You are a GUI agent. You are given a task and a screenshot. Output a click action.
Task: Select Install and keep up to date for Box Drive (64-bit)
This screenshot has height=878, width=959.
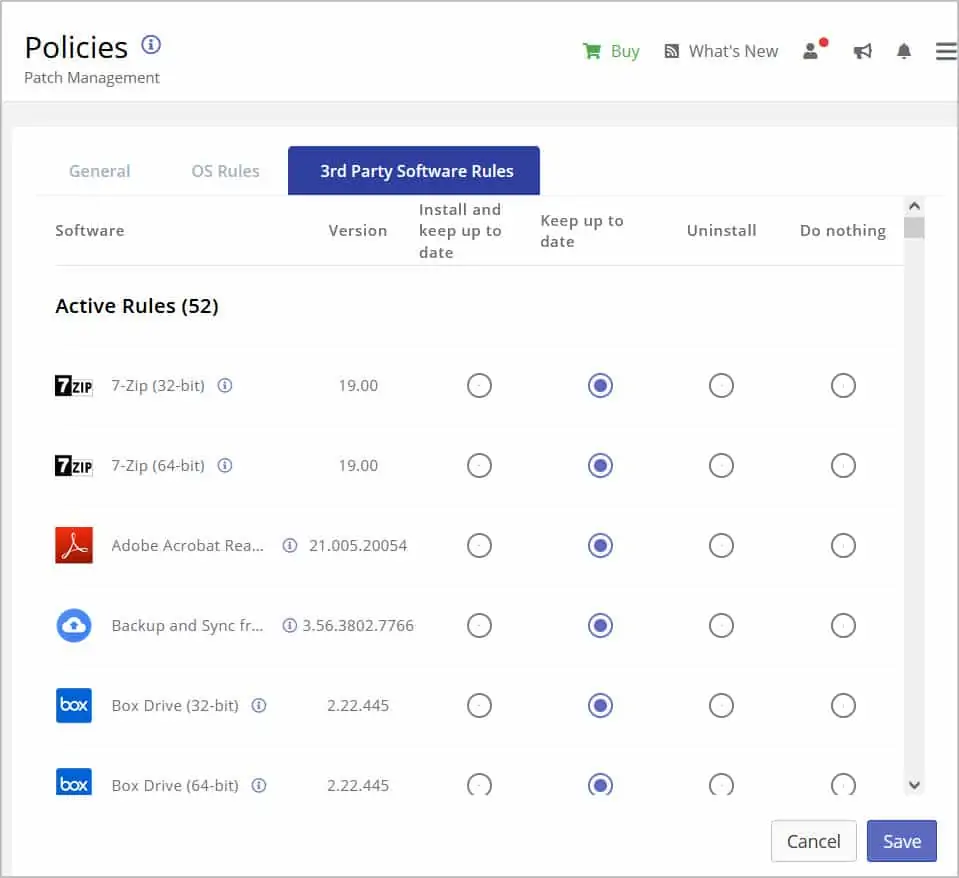click(480, 784)
